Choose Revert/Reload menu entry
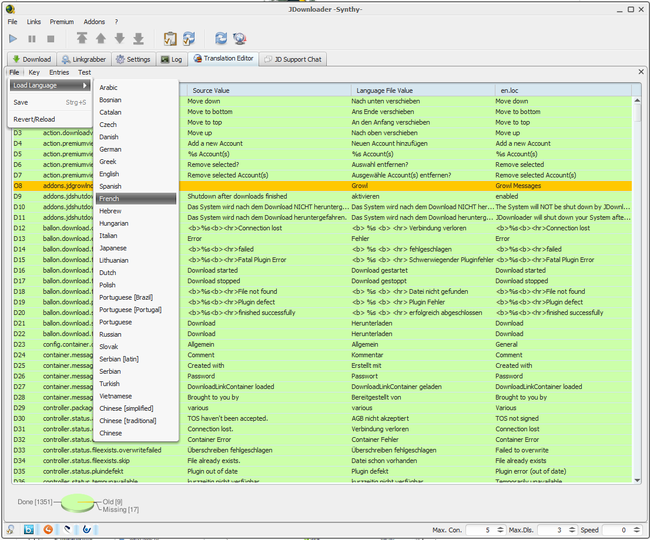Viewport: 650px width, 540px height. click(x=50, y=119)
